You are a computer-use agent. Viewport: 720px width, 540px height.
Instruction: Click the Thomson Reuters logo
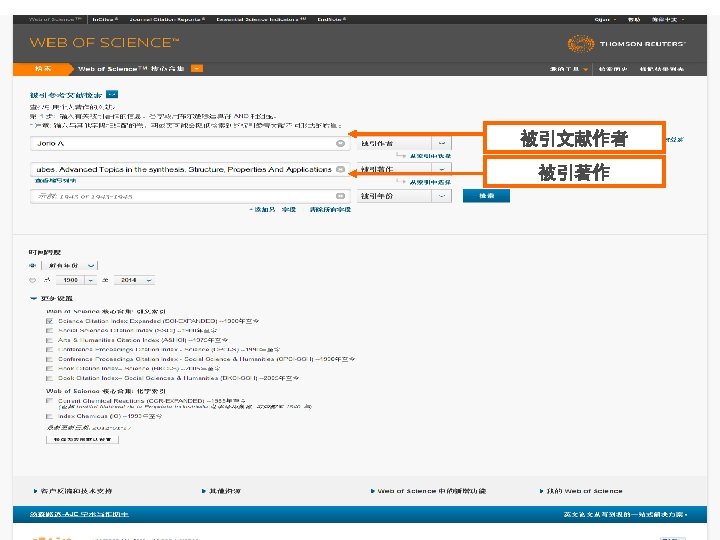coord(626,44)
